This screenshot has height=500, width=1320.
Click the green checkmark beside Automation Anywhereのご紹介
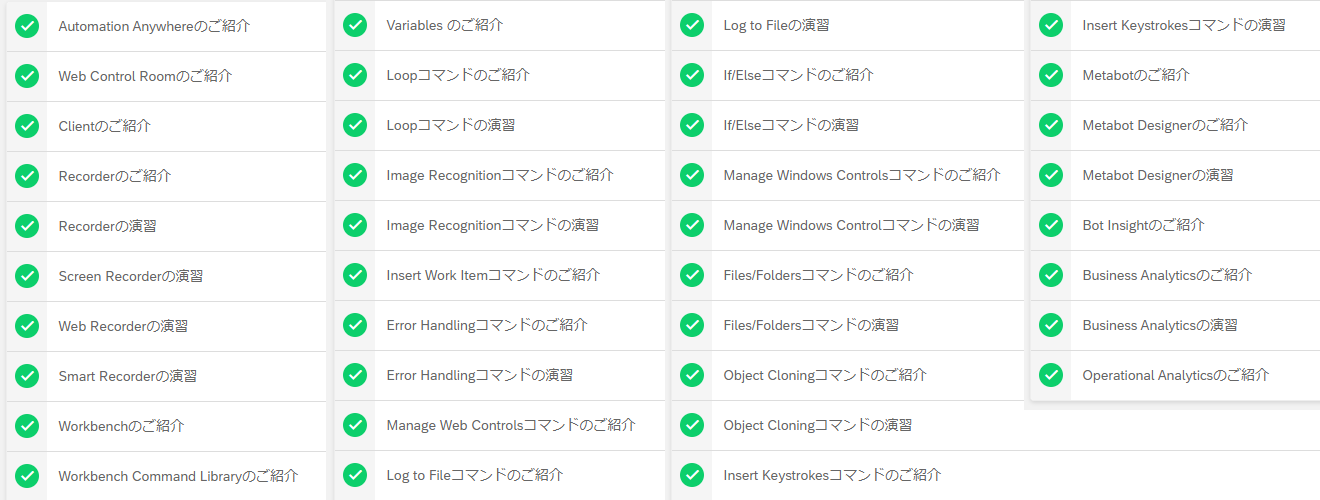point(27,26)
